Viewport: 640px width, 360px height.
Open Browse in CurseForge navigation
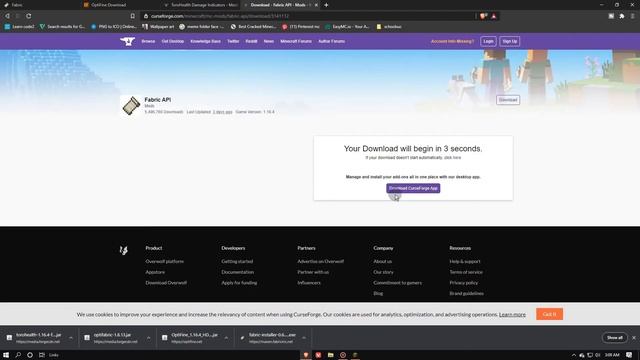click(x=148, y=41)
